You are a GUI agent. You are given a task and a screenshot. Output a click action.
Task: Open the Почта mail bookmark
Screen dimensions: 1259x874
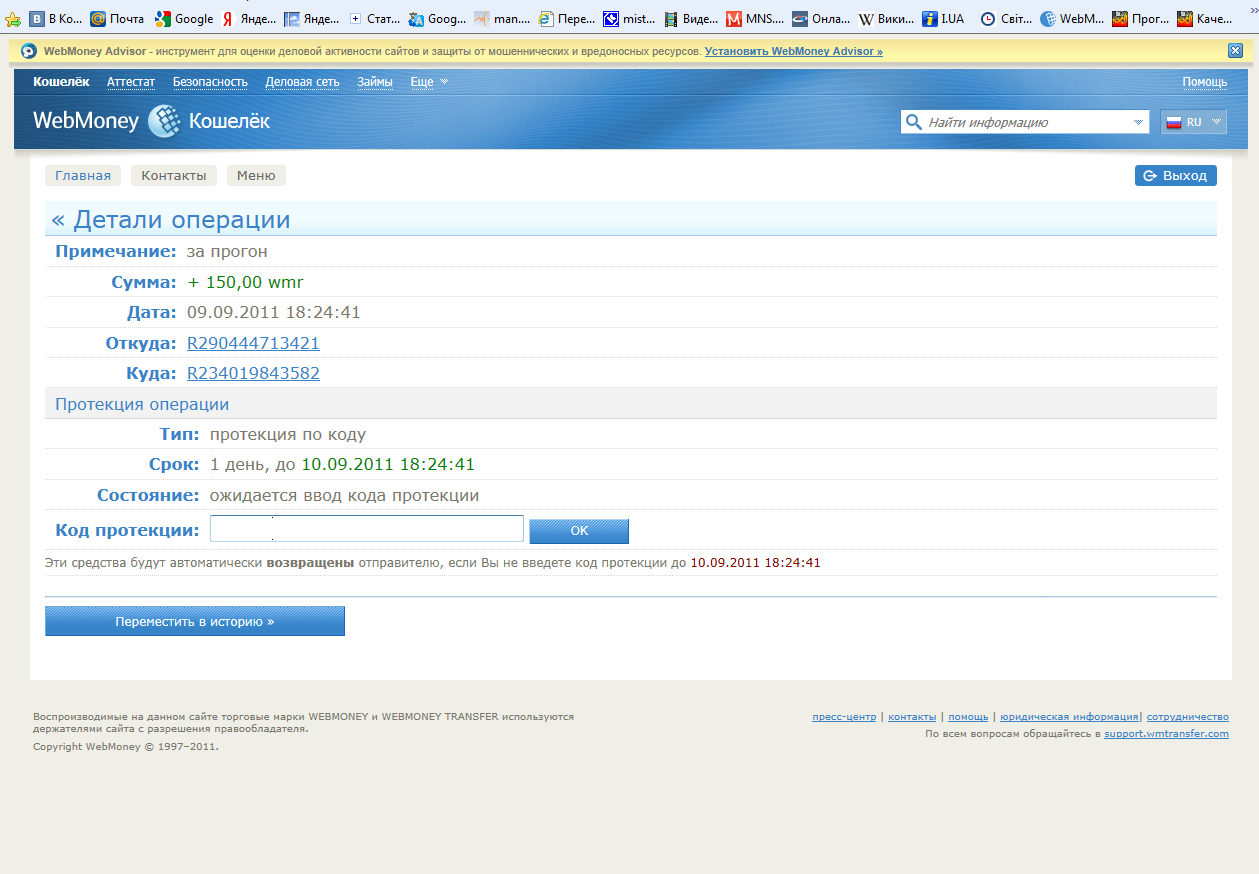pos(117,19)
